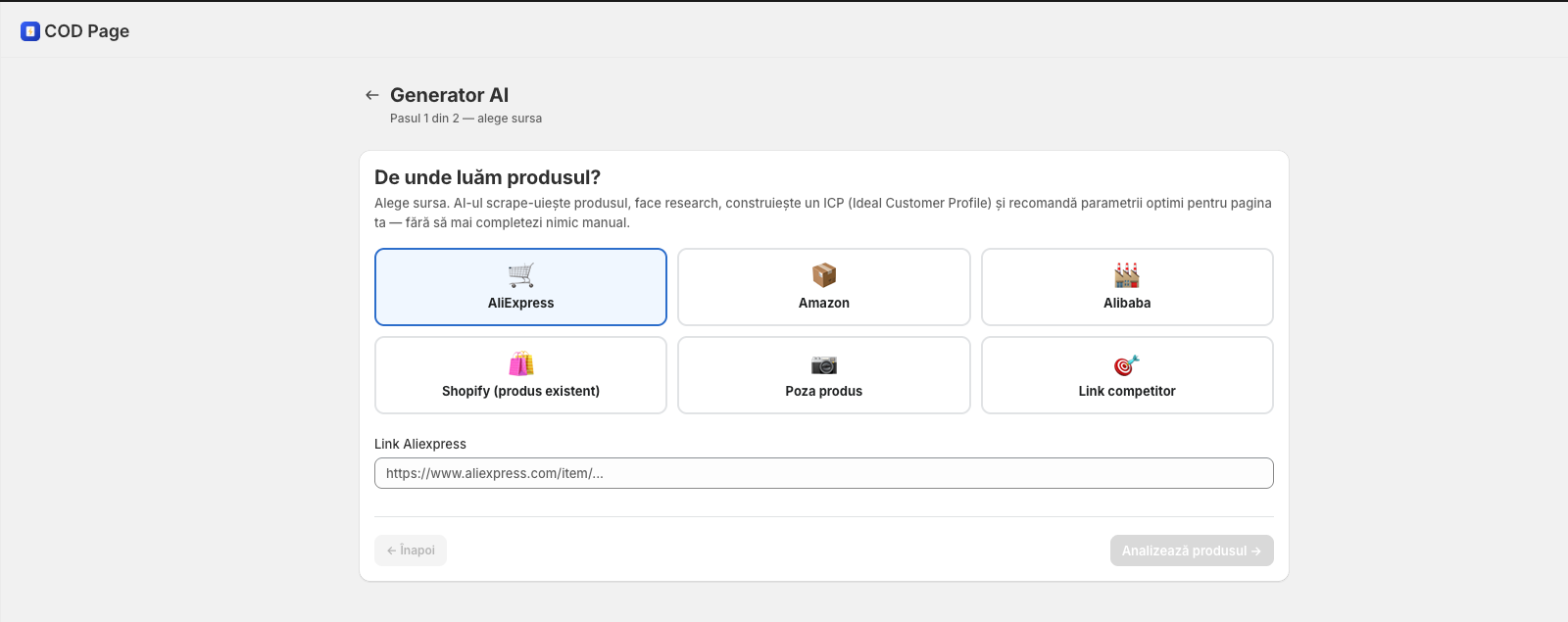Click the 'Link Aliexpress' field label
Viewport: 1568px width, 622px height.
[420, 444]
